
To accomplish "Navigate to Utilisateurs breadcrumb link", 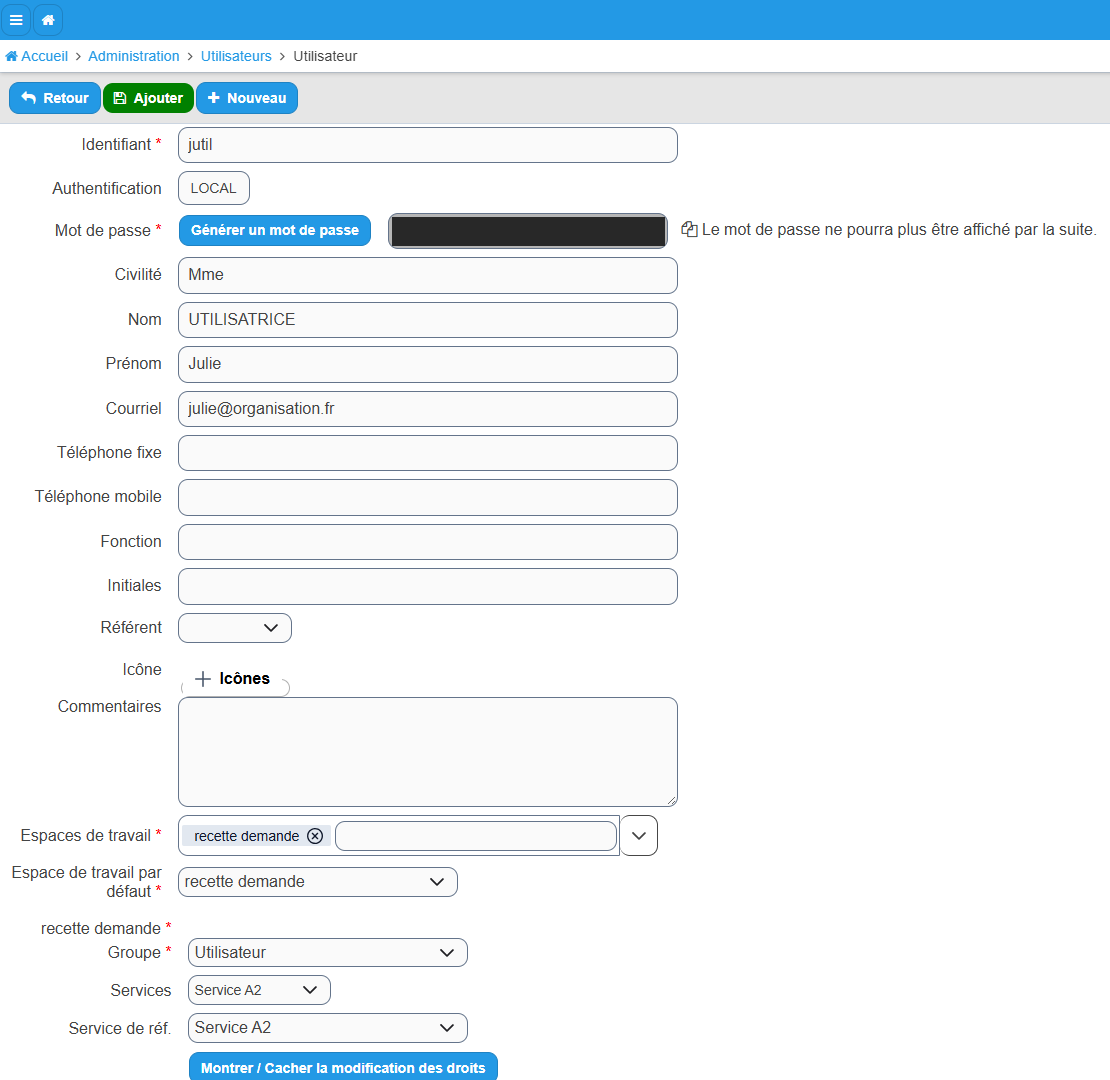I will [x=236, y=57].
